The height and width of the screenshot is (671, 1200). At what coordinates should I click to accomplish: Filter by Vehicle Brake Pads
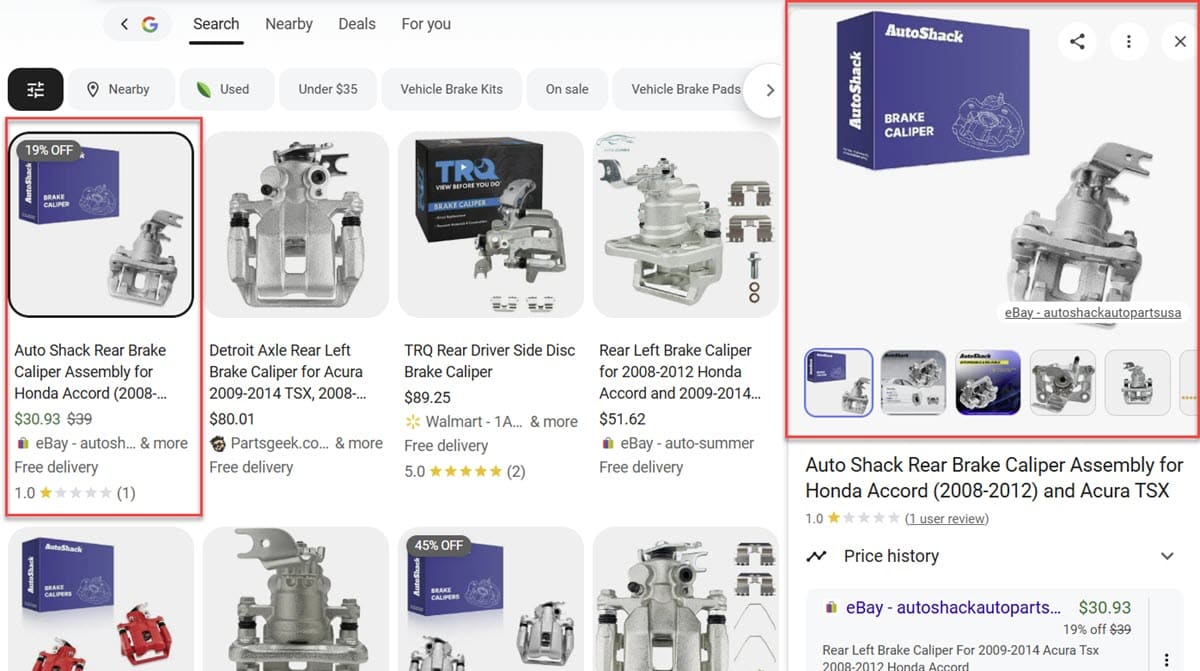pyautogui.click(x=686, y=89)
